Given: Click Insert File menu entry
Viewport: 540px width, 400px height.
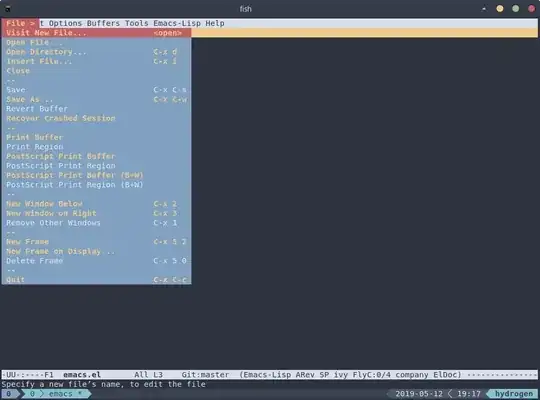Looking at the screenshot, I should [96, 61].
